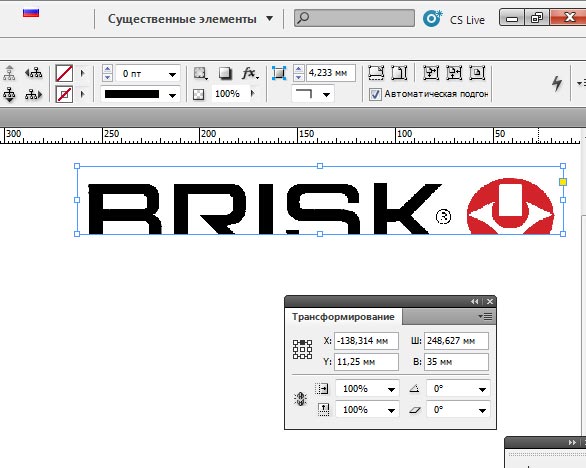Click the third fitting icon with arrows
Viewport: 586px width, 468px height.
431,73
